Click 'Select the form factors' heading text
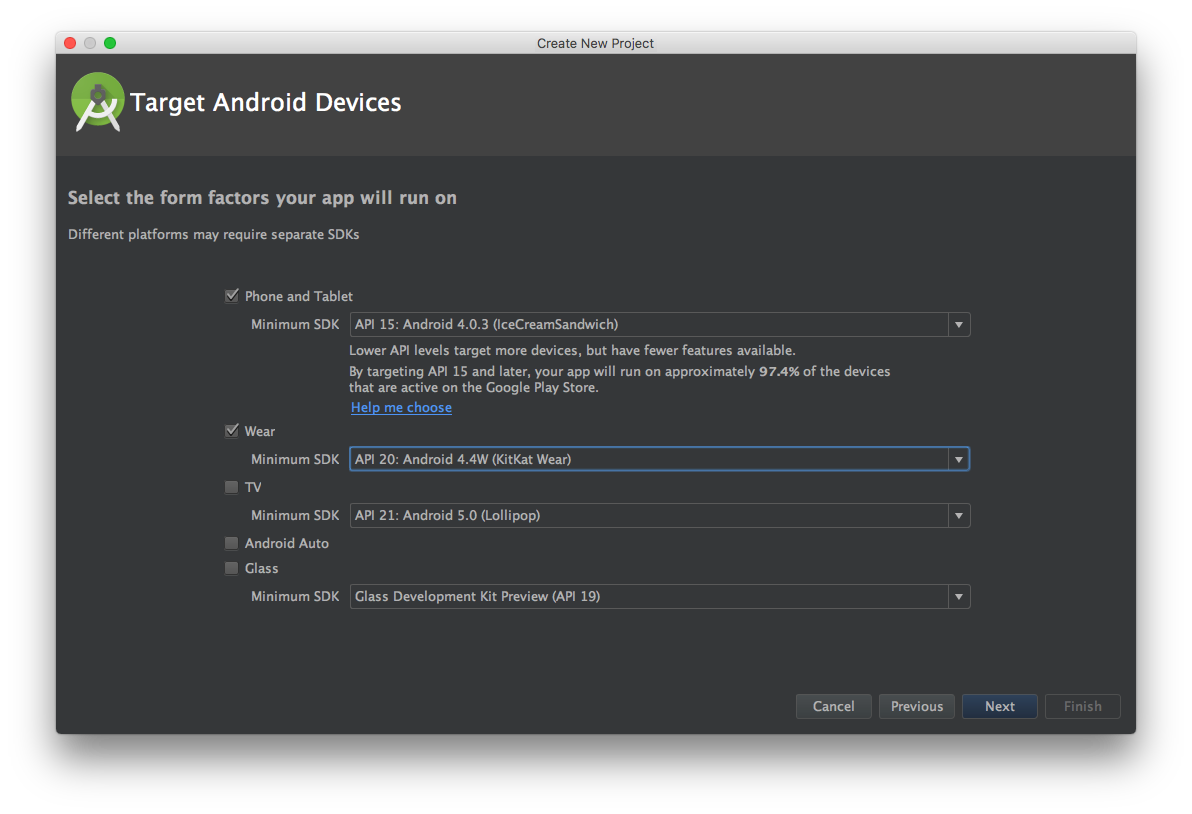This screenshot has width=1192, height=814. (262, 198)
